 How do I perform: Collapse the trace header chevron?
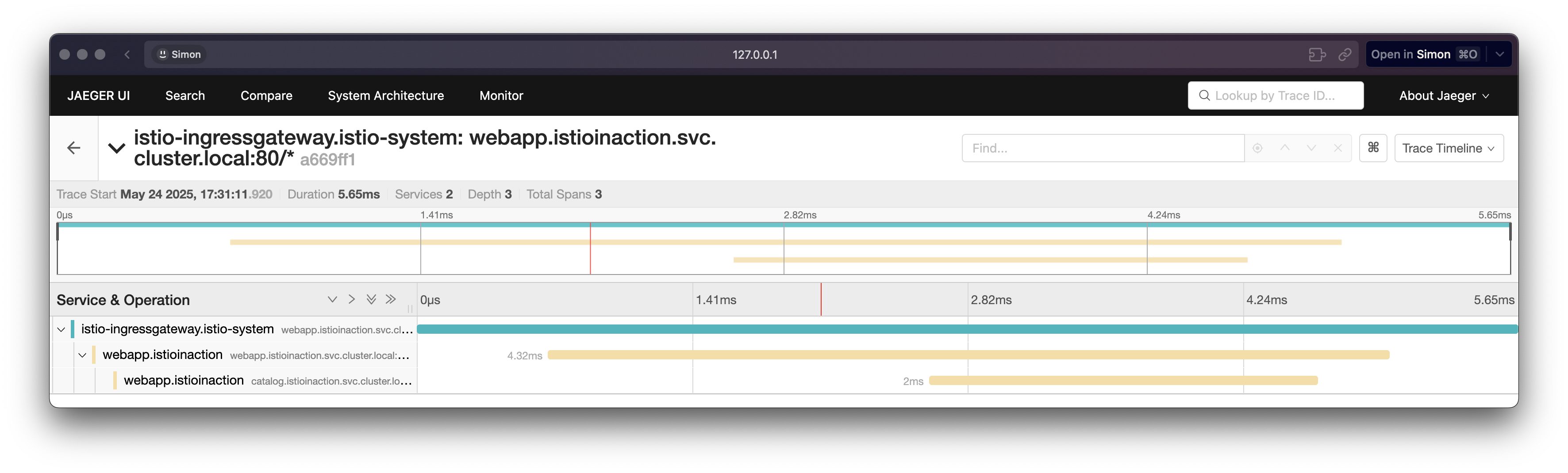tap(116, 148)
